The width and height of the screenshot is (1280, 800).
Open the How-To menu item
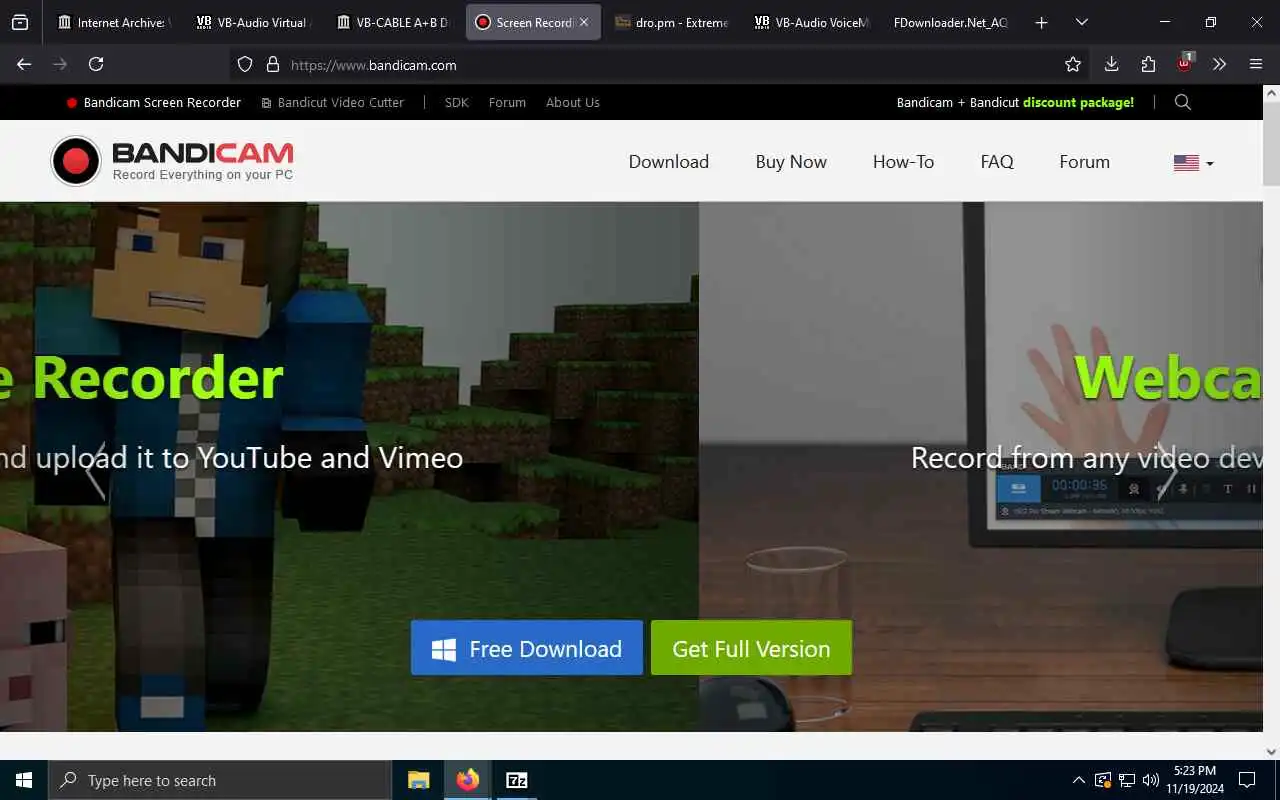(x=903, y=162)
